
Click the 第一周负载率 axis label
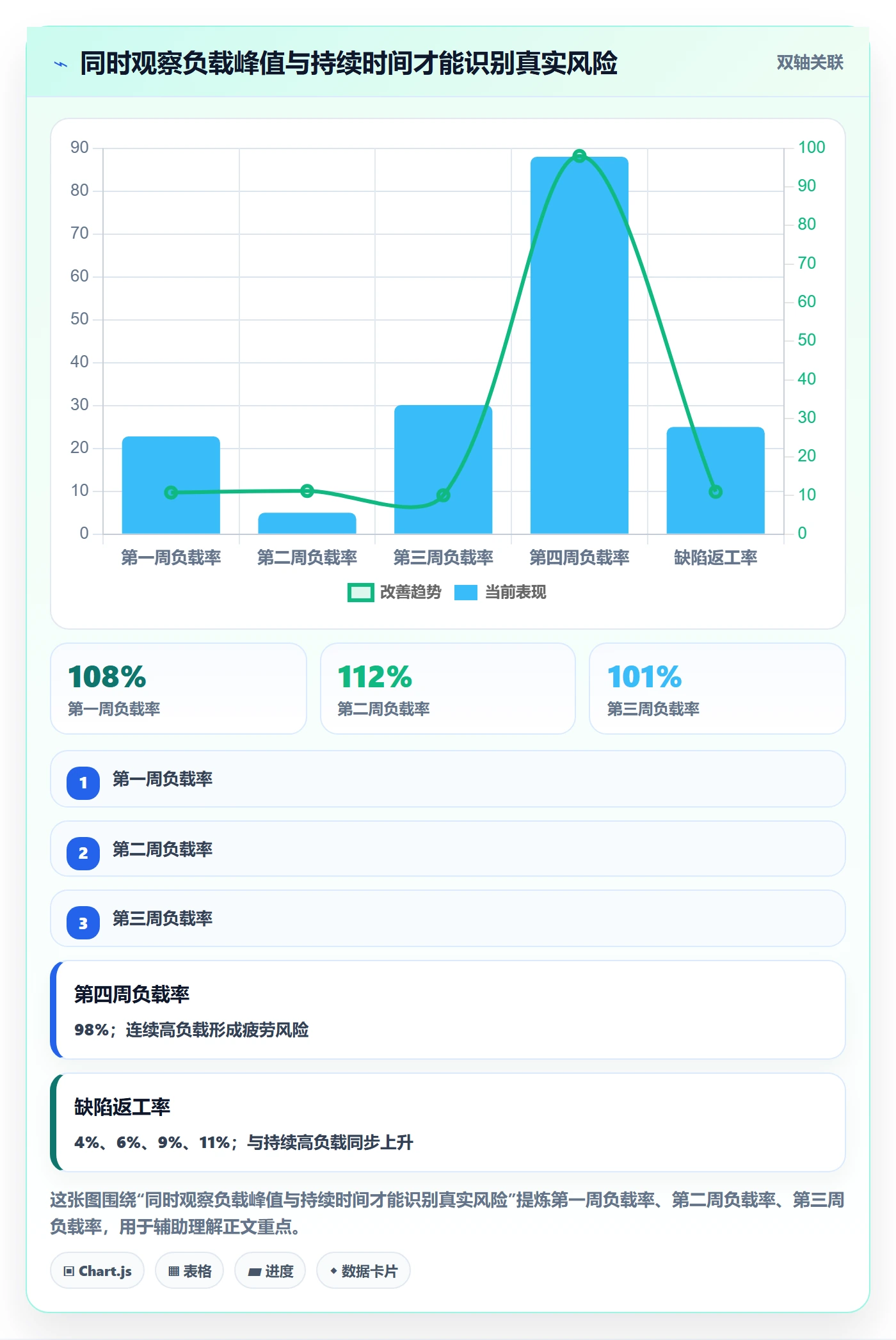(x=171, y=557)
